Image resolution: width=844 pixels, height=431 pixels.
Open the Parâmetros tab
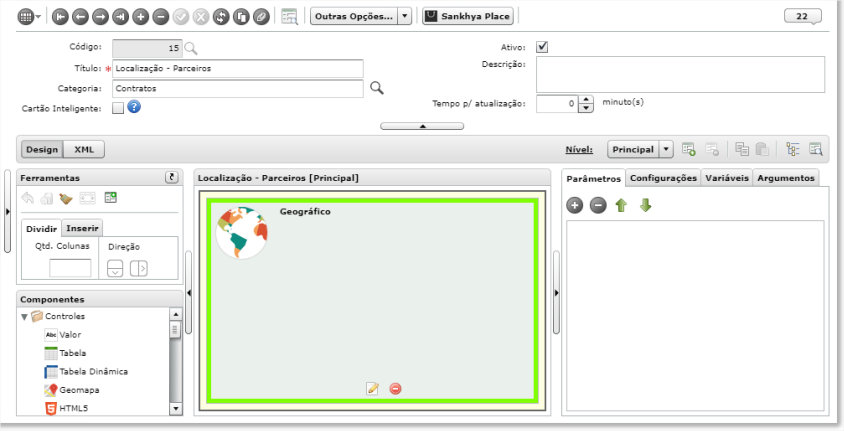tap(594, 178)
